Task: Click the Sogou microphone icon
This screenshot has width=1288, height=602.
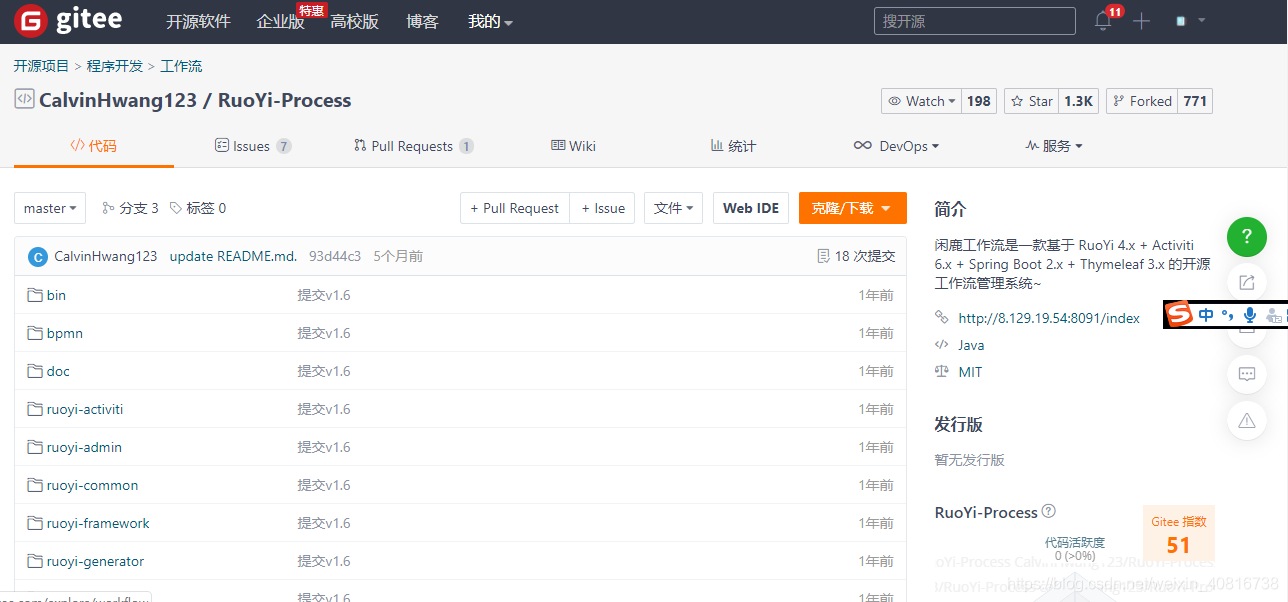Action: click(1250, 315)
